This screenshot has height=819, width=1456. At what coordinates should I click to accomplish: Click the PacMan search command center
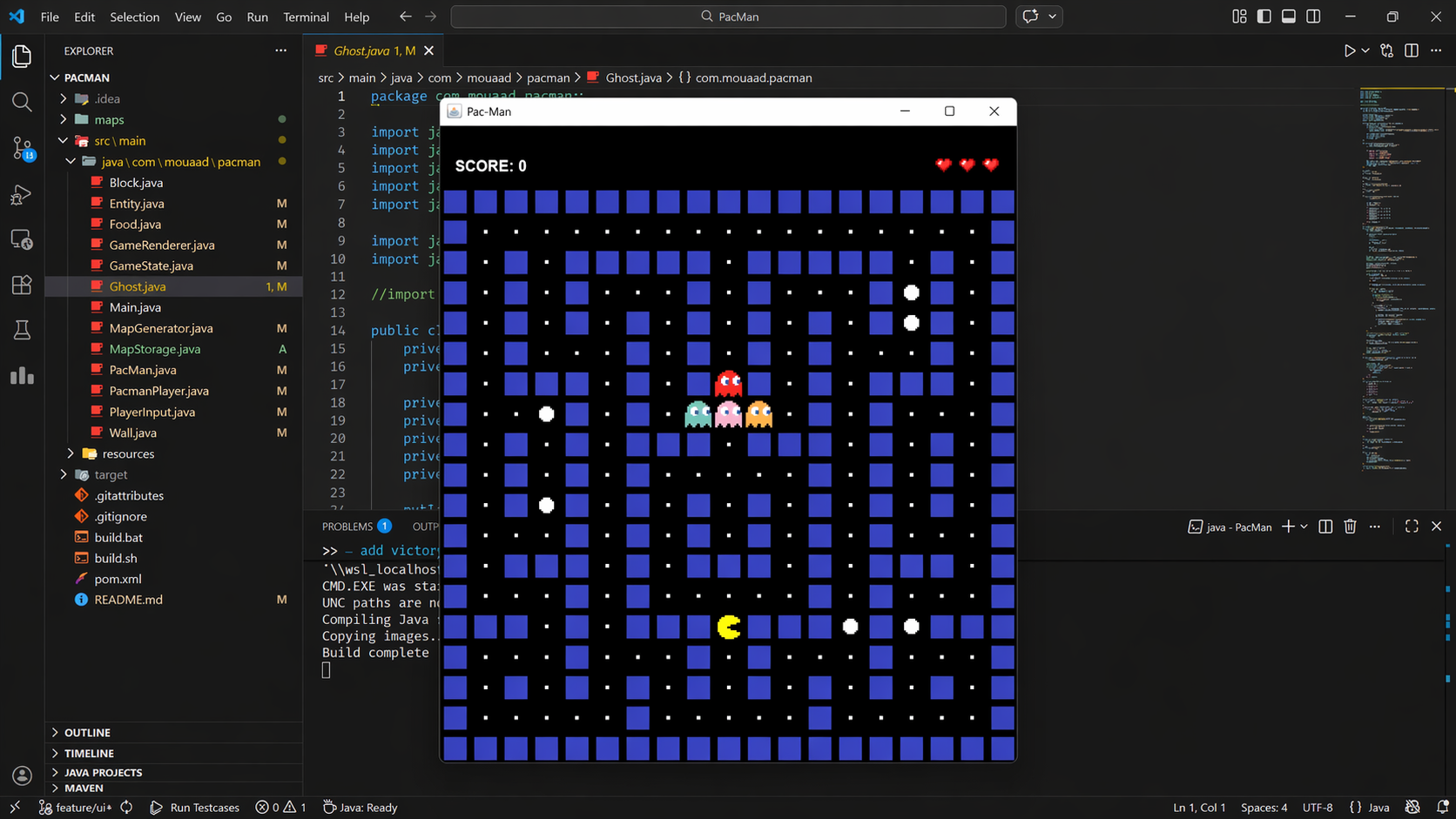[728, 17]
